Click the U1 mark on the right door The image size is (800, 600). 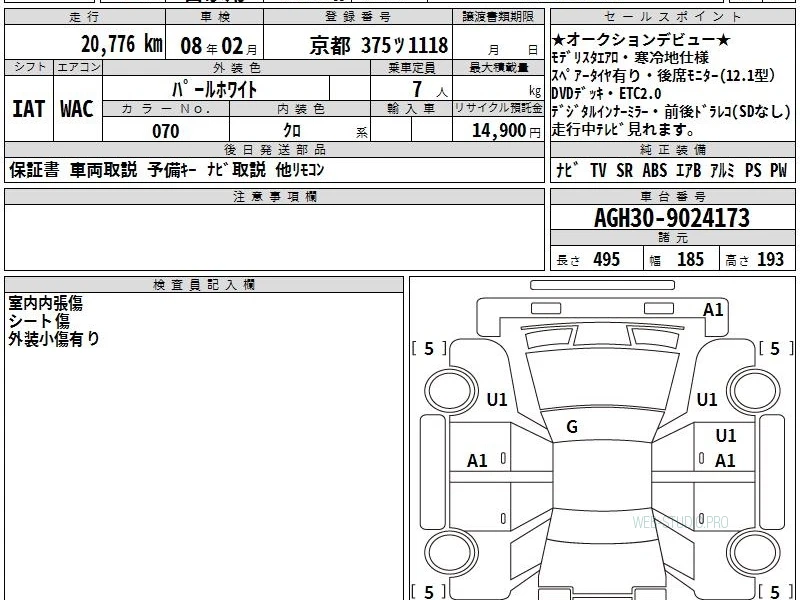(x=726, y=436)
